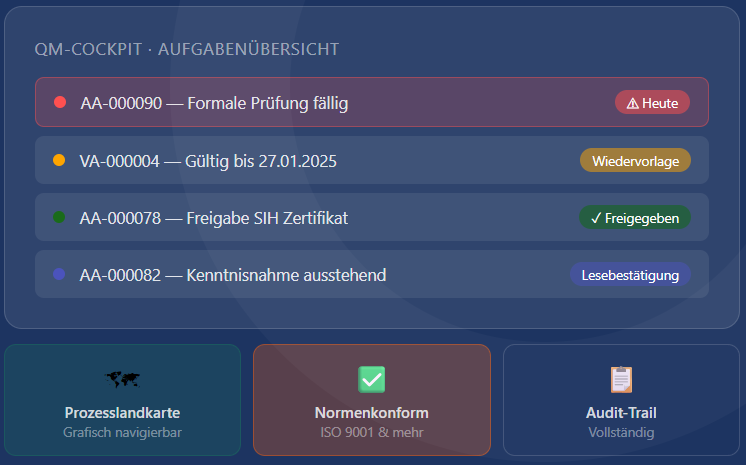
Task: Select the VA-000004 Gültig bis row
Action: click(x=372, y=160)
